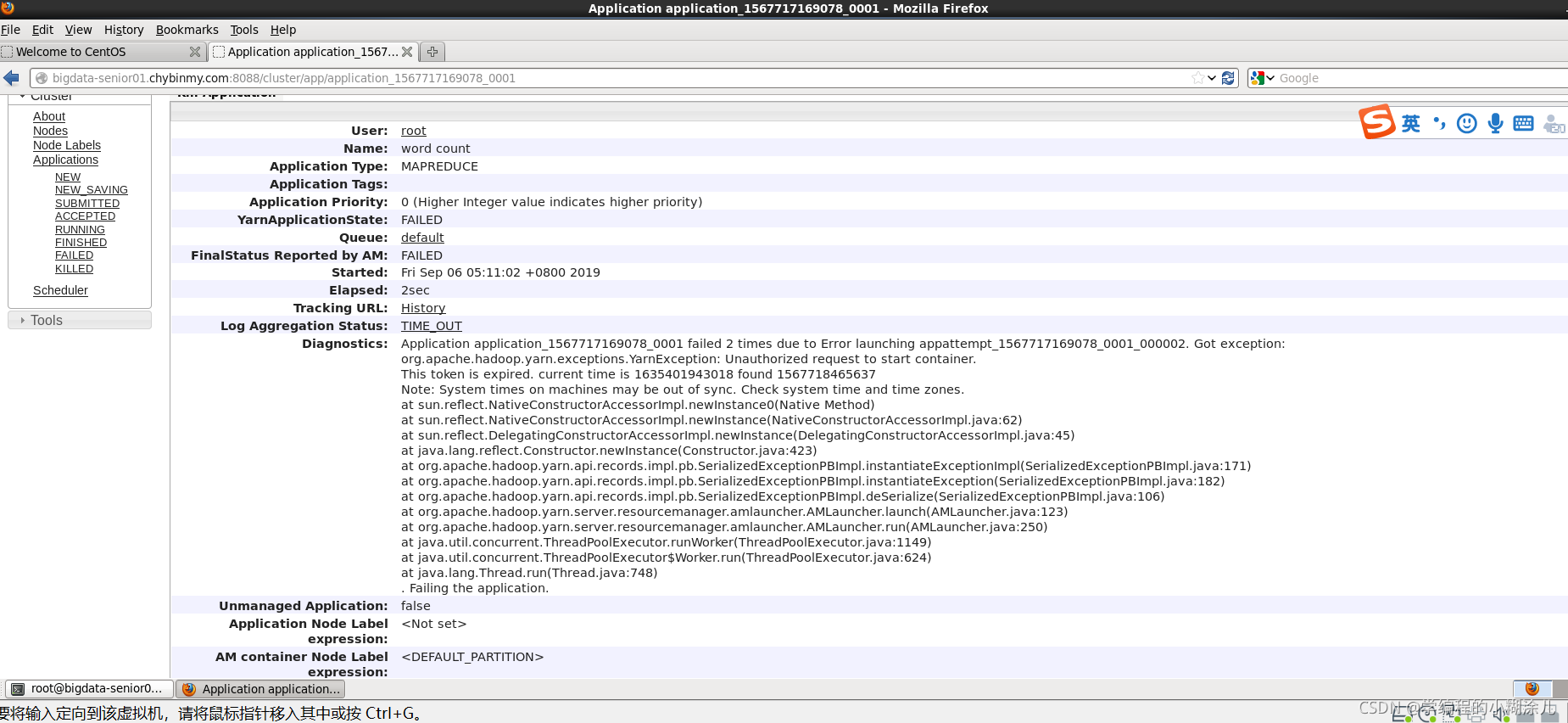Toggle Sogou English/Chinese mode icon
Image resolution: width=1568 pixels, height=723 pixels.
(1410, 123)
